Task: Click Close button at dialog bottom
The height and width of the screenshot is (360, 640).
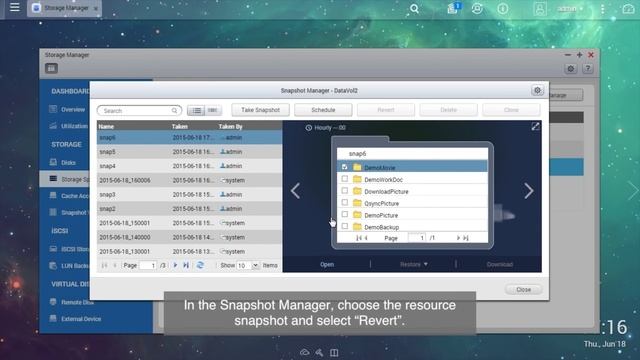Action: pyautogui.click(x=524, y=289)
